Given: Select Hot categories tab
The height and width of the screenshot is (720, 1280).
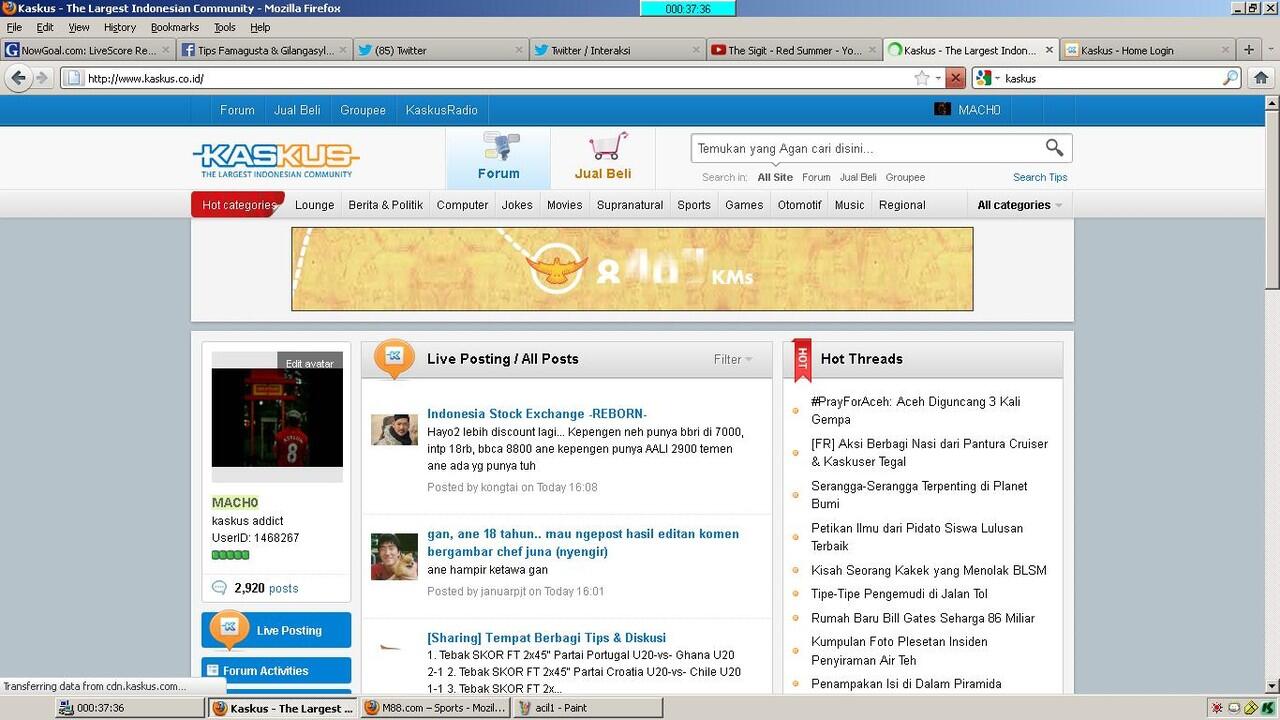Looking at the screenshot, I should click(x=238, y=205).
